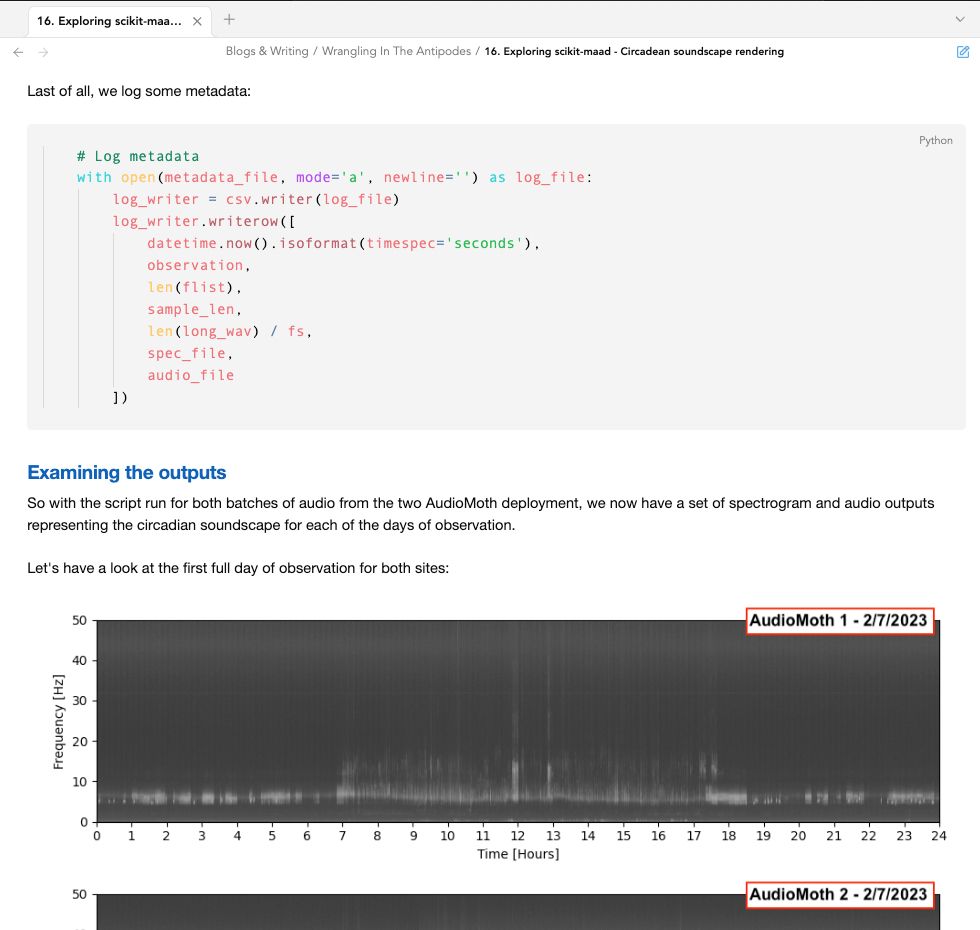Open the edit note icon
This screenshot has height=930, width=980.
pos(962,52)
